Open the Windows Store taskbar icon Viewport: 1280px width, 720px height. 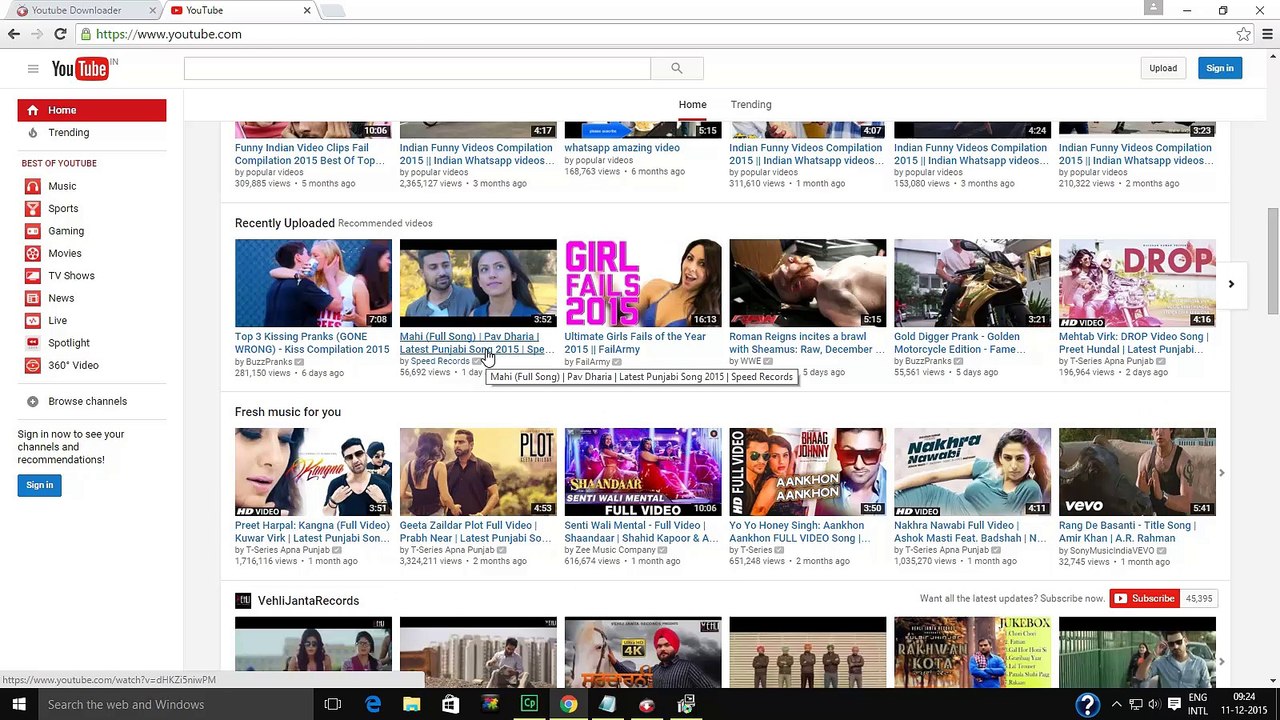(x=450, y=704)
